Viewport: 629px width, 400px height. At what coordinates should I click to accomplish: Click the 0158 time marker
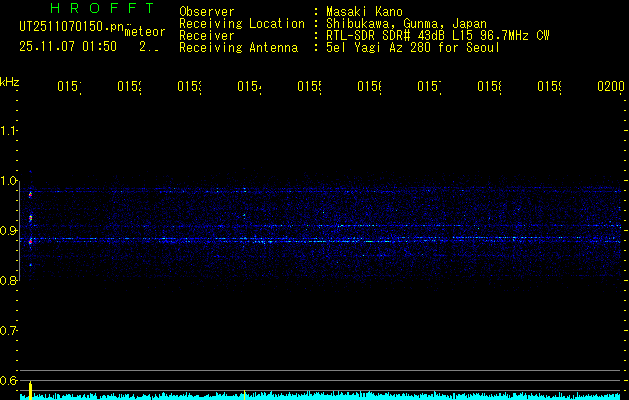click(x=489, y=86)
